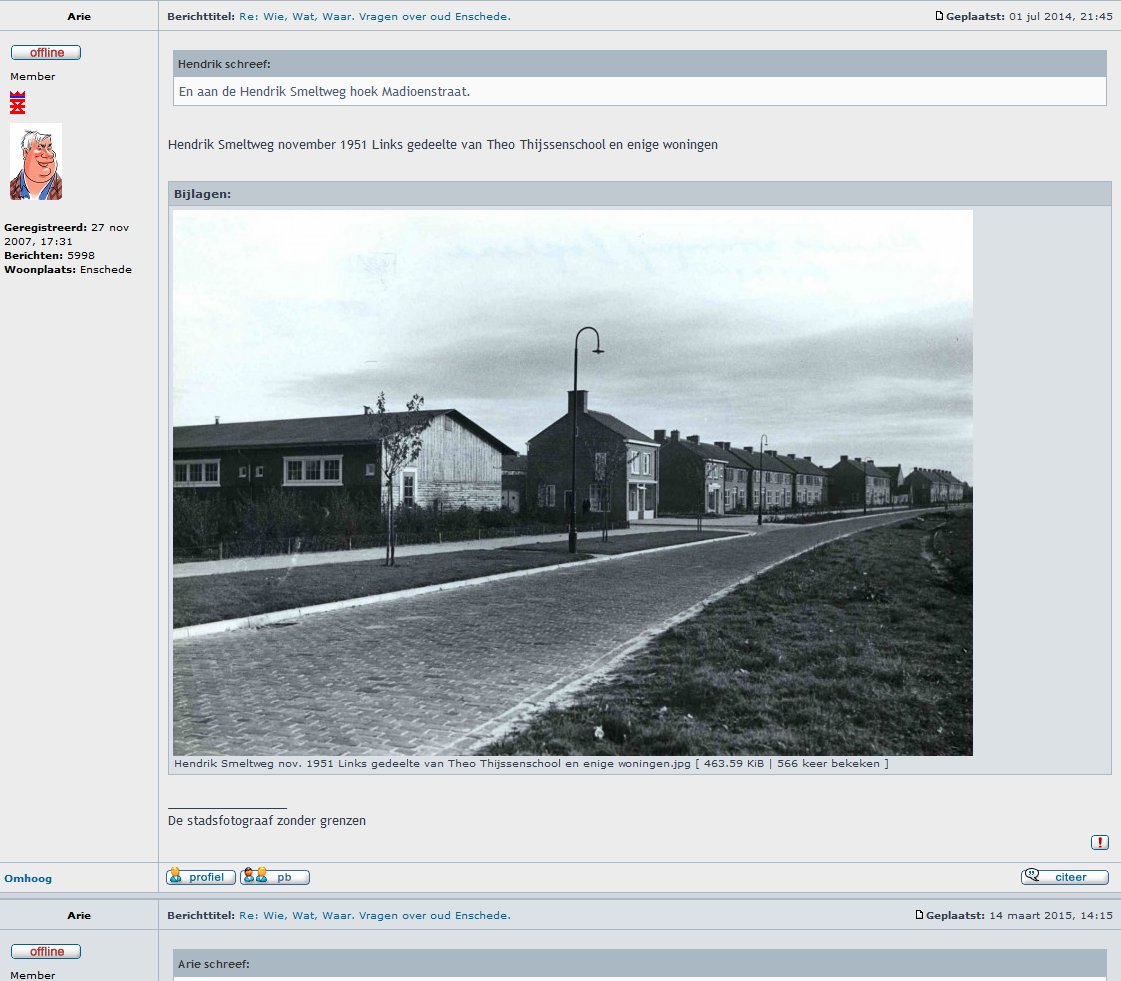Click the 'Arie schreef:' quote header

pos(213,964)
